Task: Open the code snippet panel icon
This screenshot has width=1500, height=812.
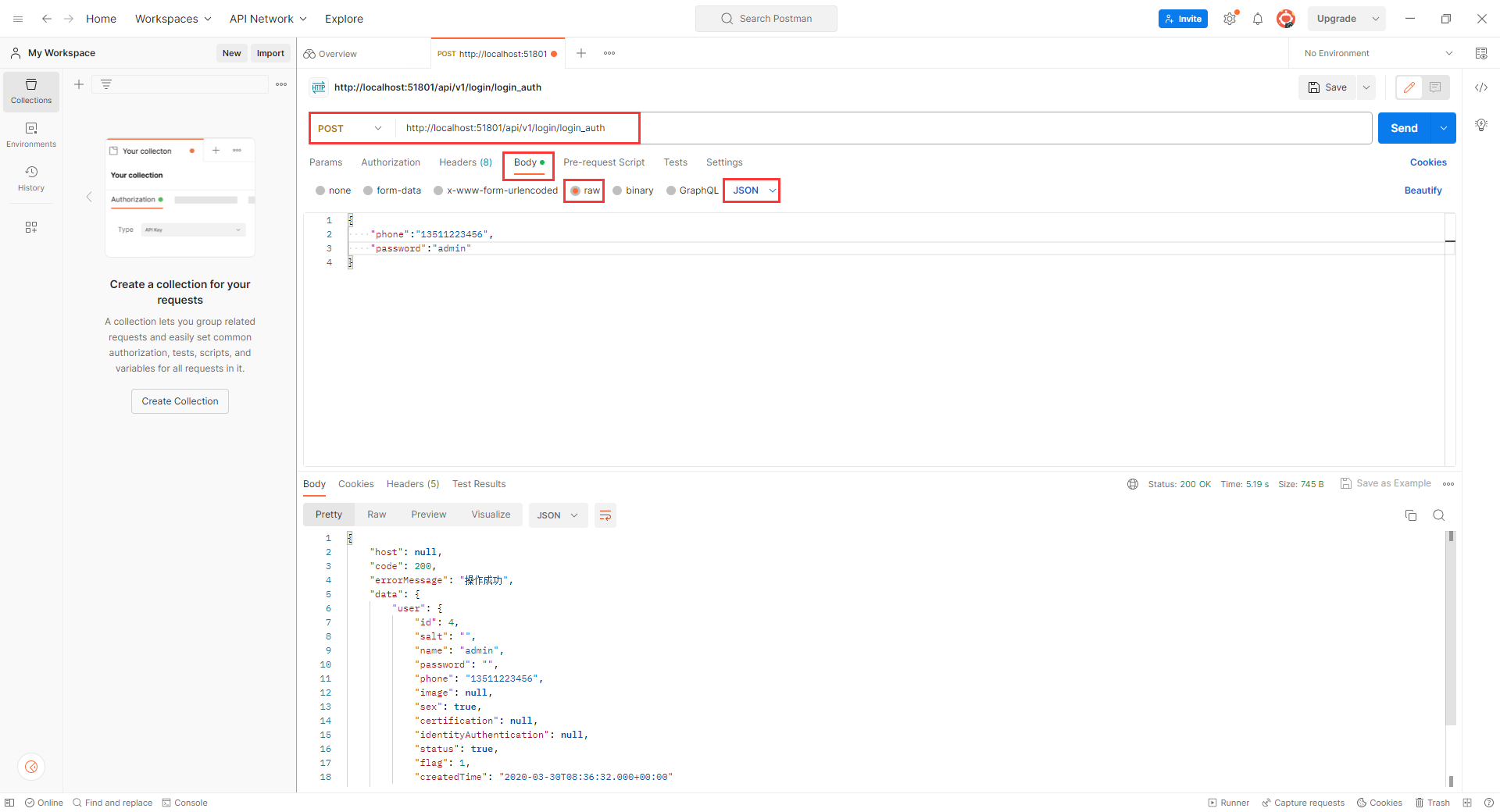Action: (1480, 87)
